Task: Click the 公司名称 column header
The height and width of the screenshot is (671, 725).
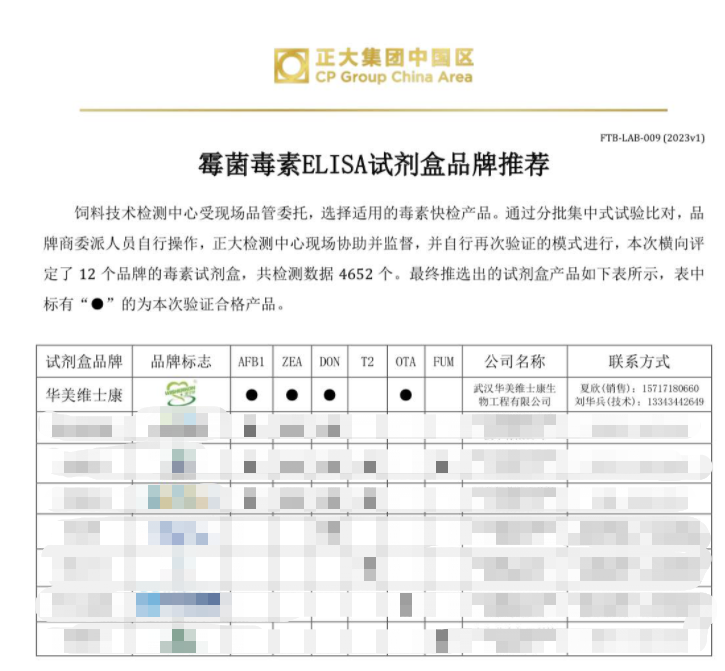Action: 515,361
